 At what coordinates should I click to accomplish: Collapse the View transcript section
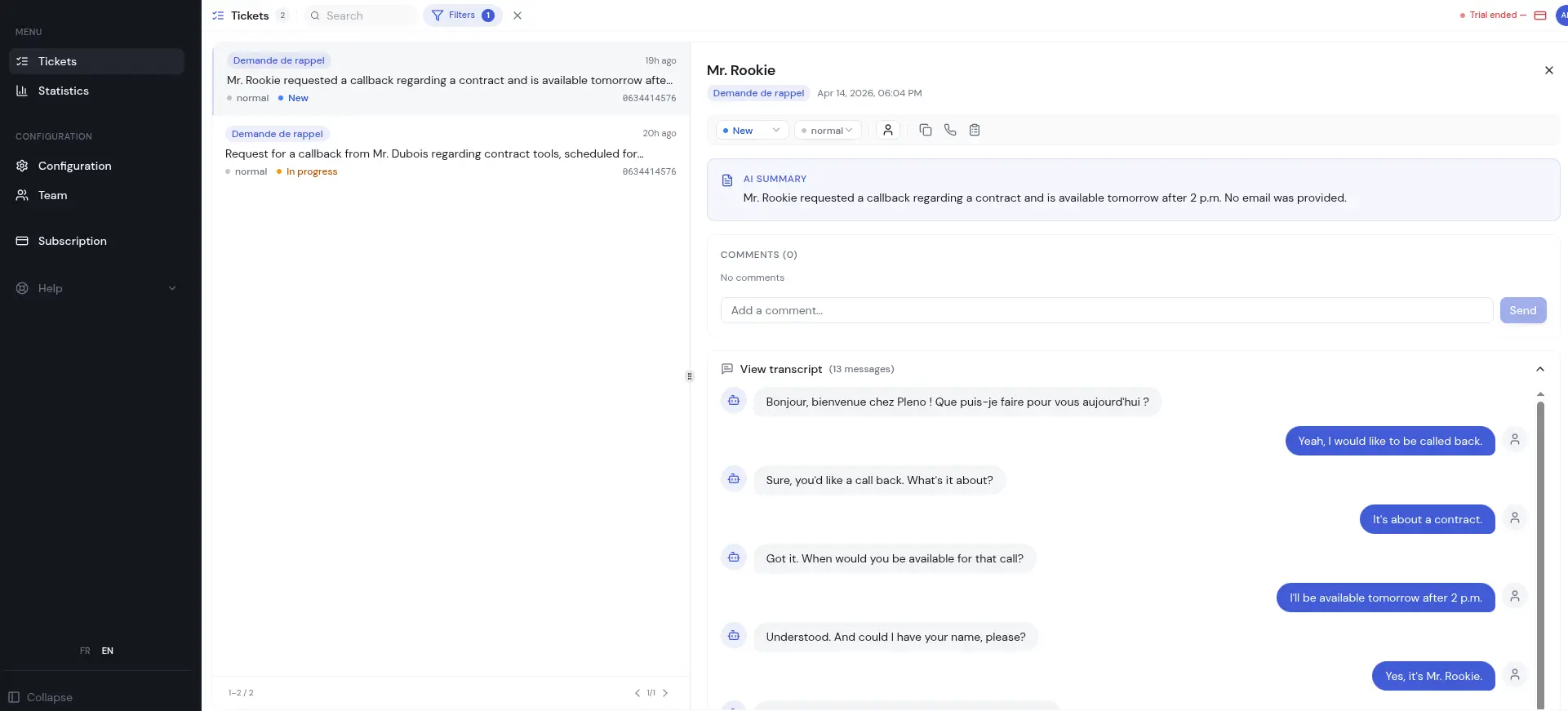coord(1539,369)
